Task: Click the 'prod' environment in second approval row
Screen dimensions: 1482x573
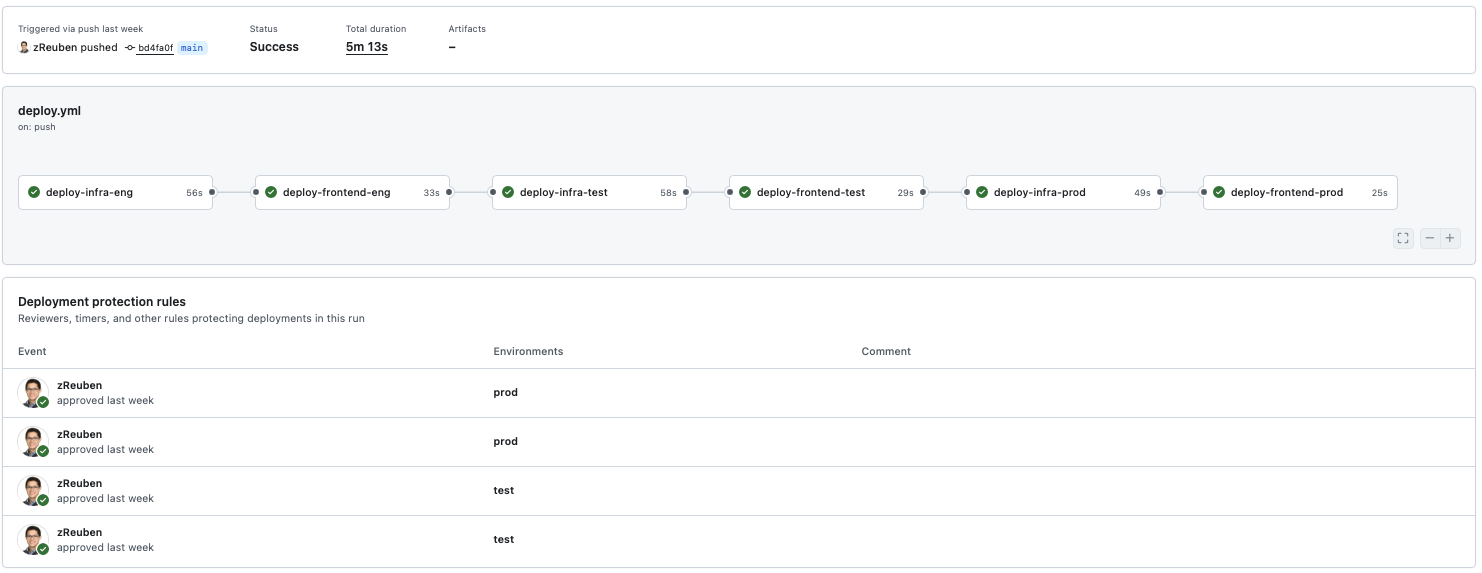Action: (x=505, y=441)
